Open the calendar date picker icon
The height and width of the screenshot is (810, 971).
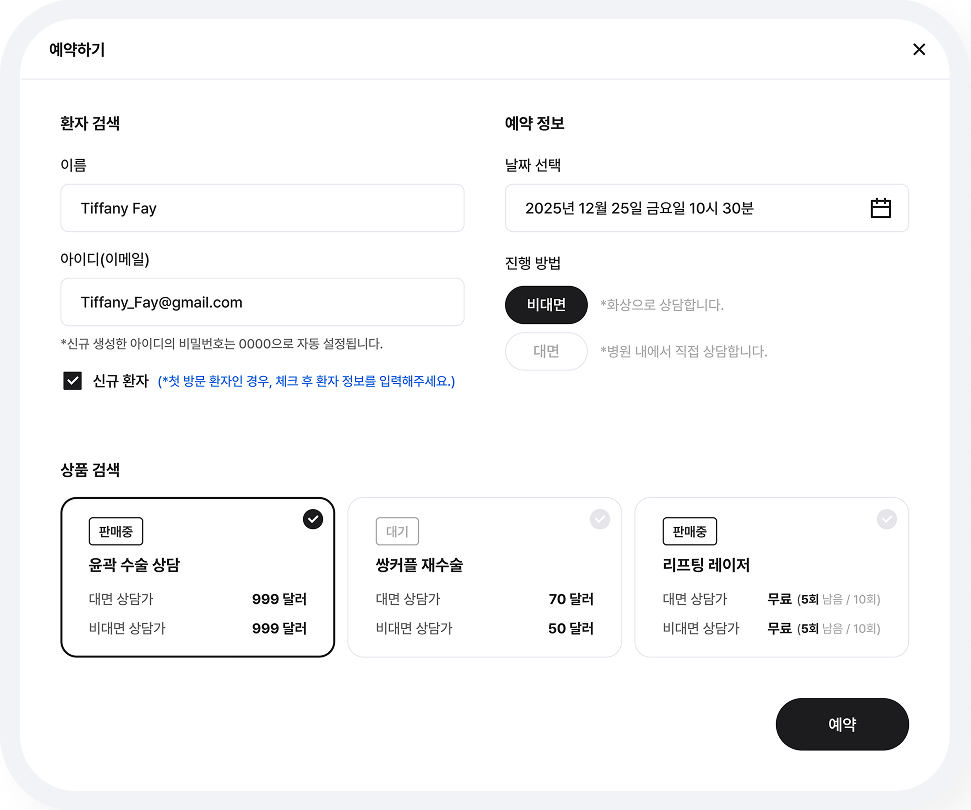tap(880, 208)
